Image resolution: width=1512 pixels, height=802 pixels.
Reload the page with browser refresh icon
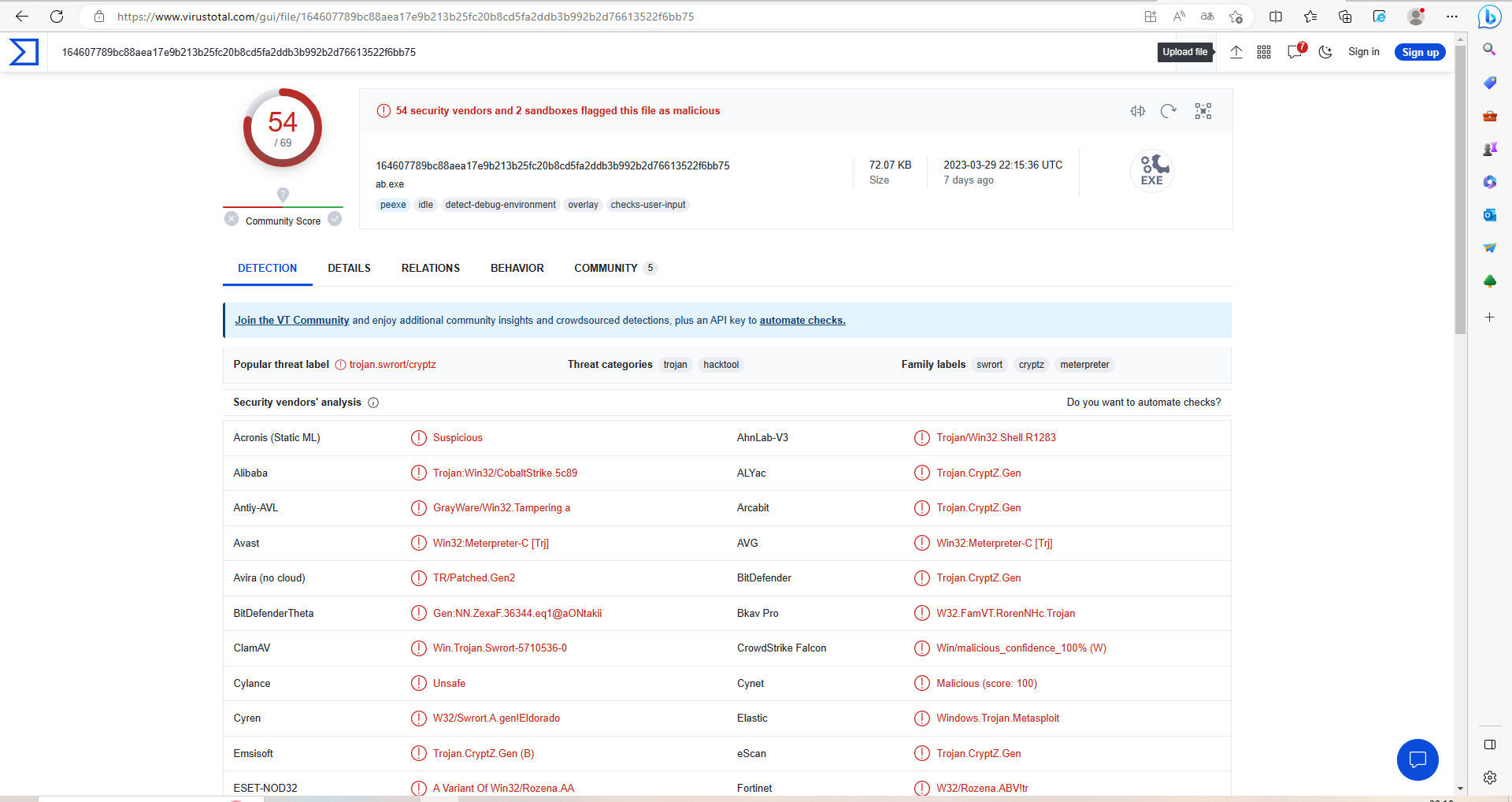[x=57, y=17]
